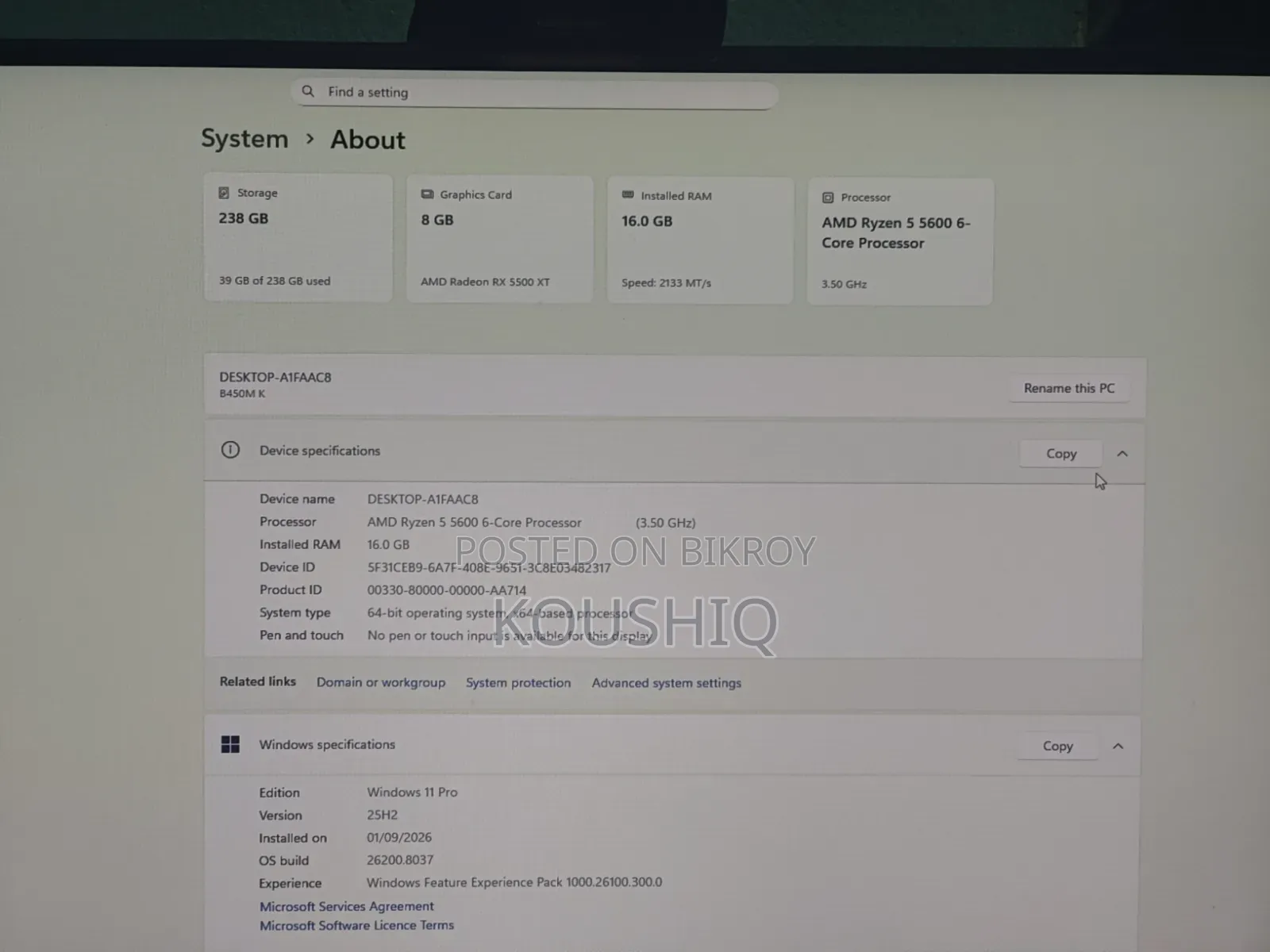
Task: Open Microsoft Software Licence Terms link
Action: pyautogui.click(x=357, y=925)
